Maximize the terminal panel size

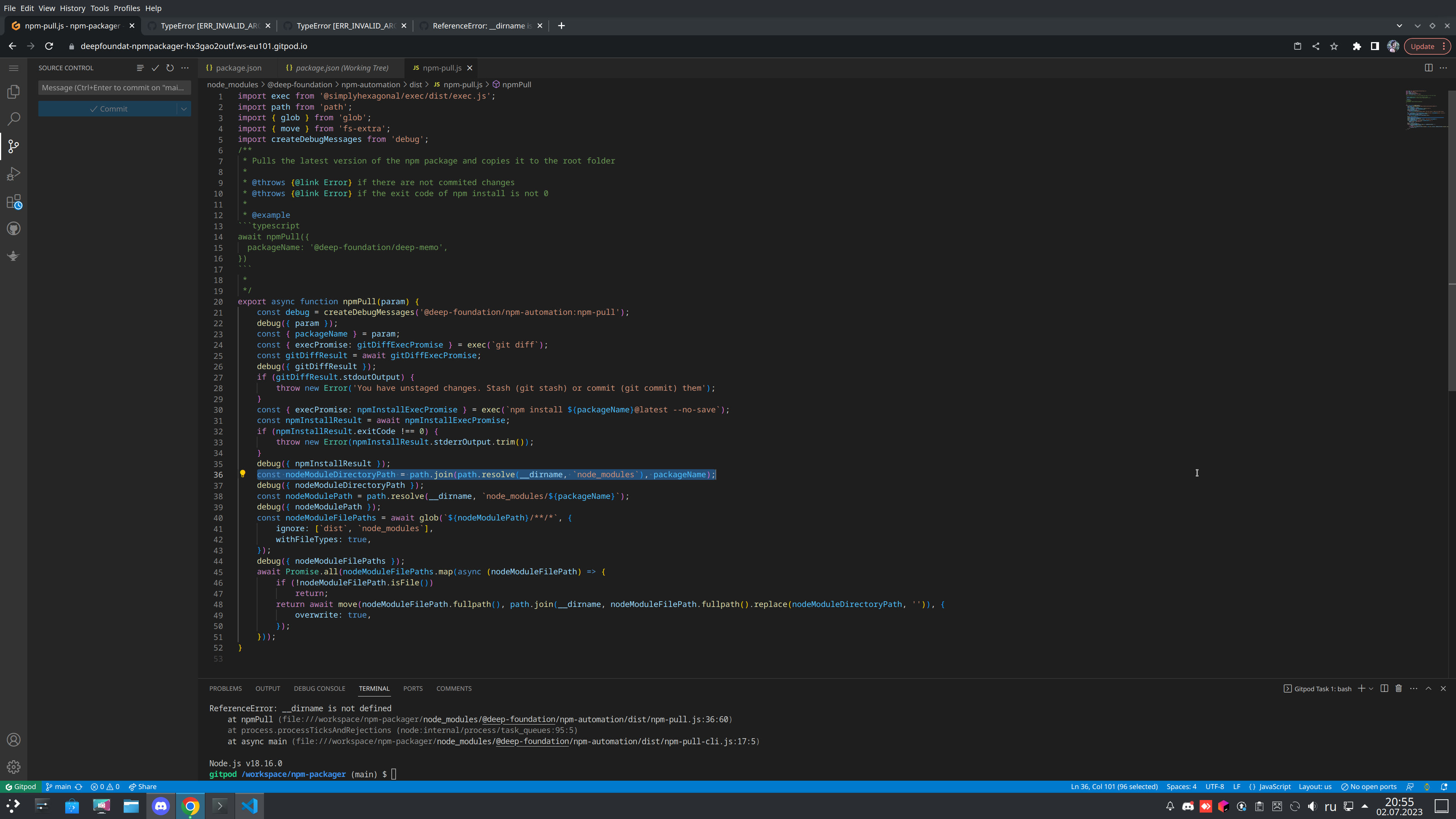tap(1428, 689)
